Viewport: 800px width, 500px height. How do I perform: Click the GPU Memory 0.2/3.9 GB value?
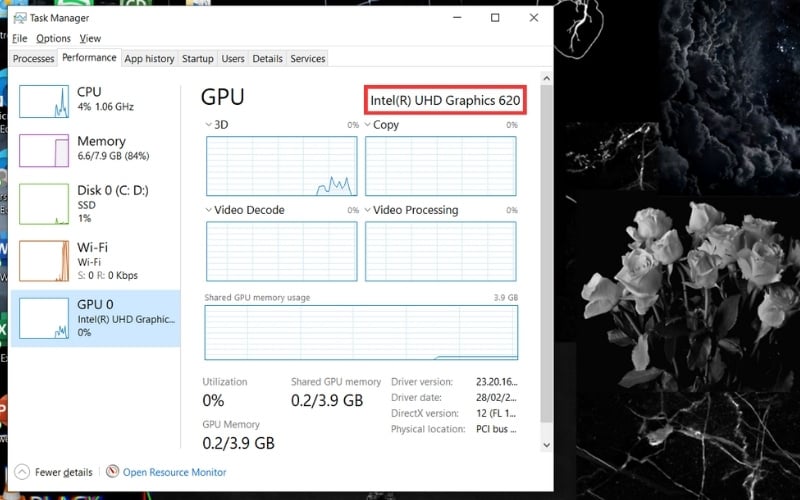(238, 443)
